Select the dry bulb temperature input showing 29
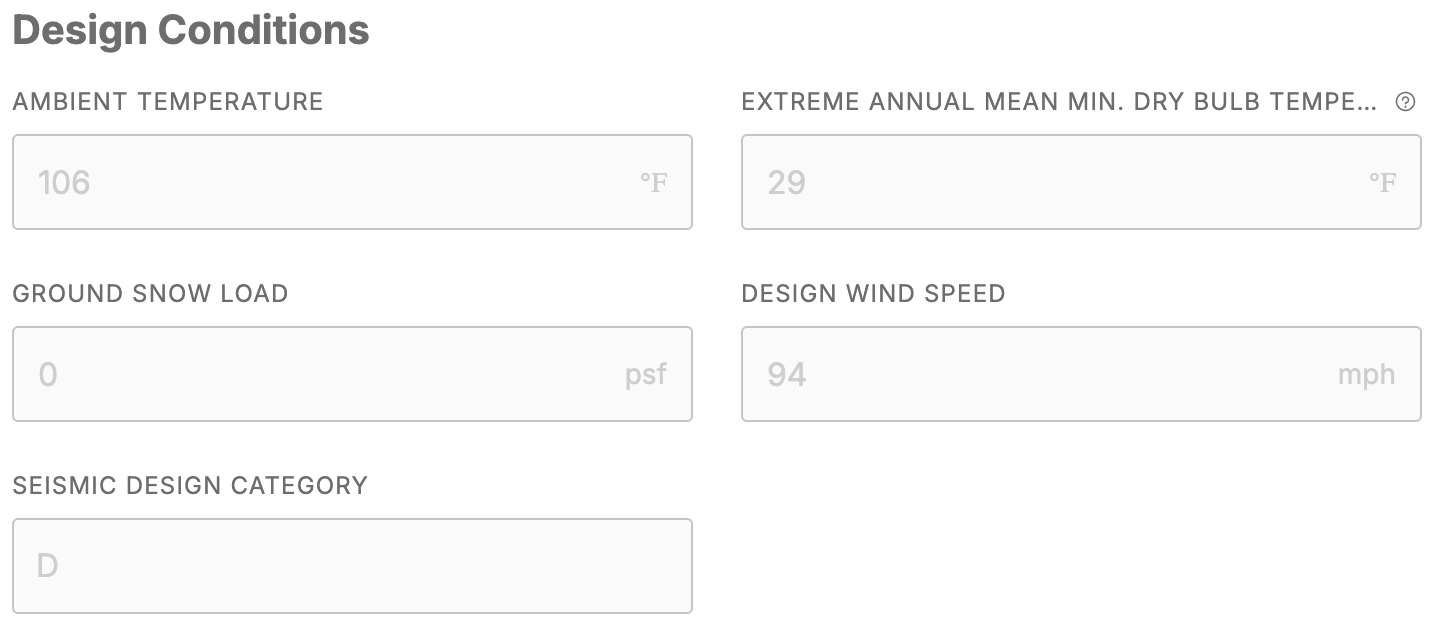 coord(1081,182)
